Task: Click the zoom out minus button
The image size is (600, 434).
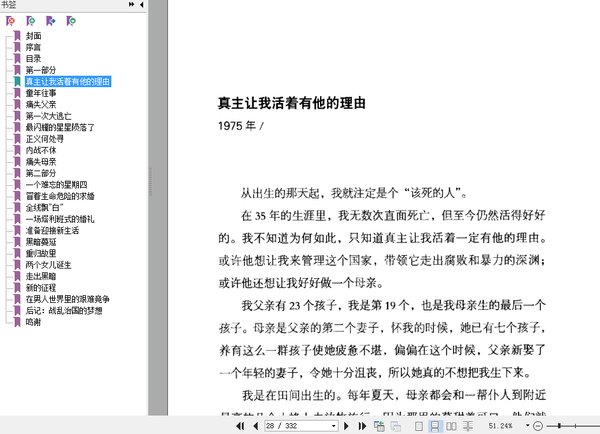Action: (538, 426)
